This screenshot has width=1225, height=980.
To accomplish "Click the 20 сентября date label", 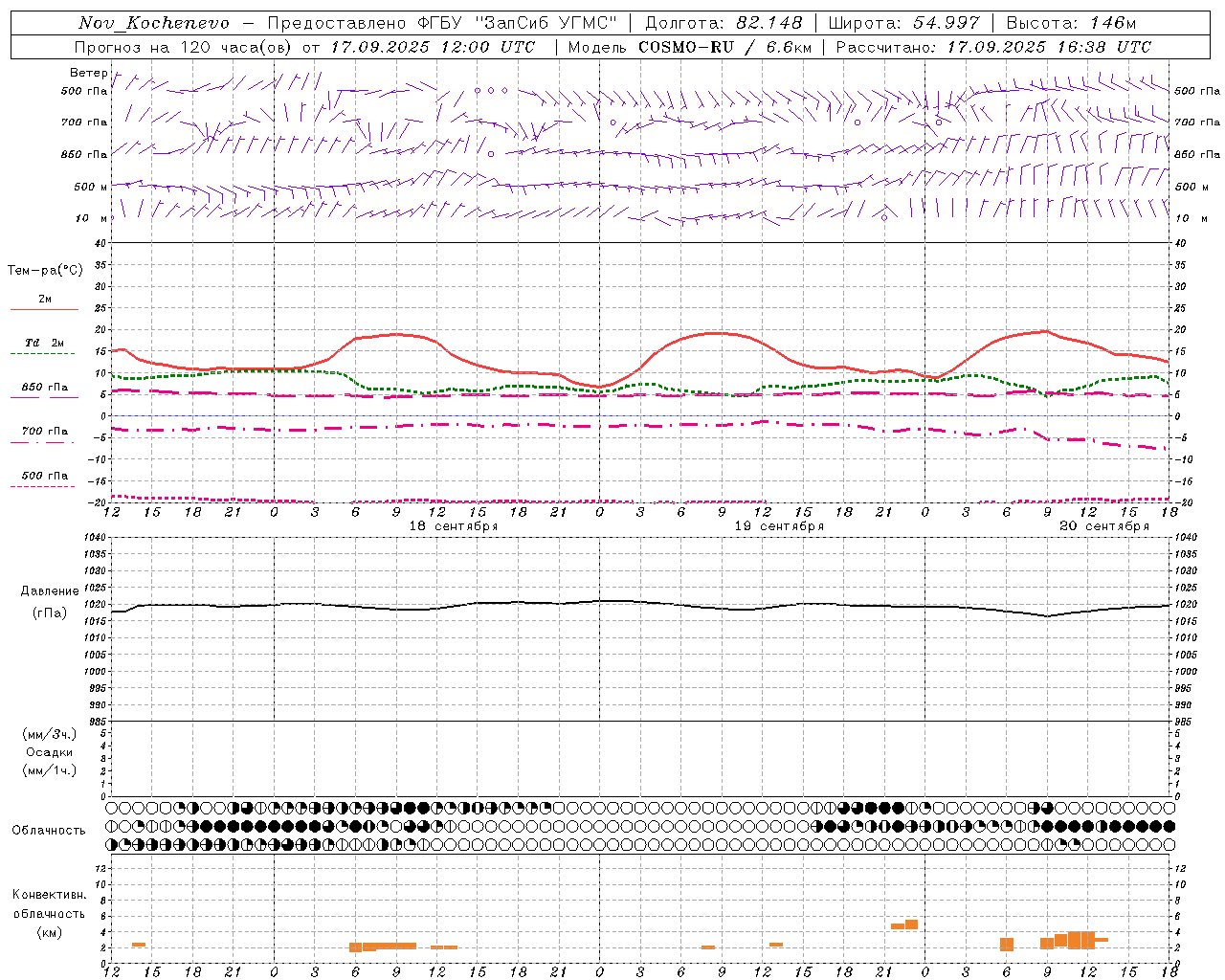I will click(x=1104, y=526).
